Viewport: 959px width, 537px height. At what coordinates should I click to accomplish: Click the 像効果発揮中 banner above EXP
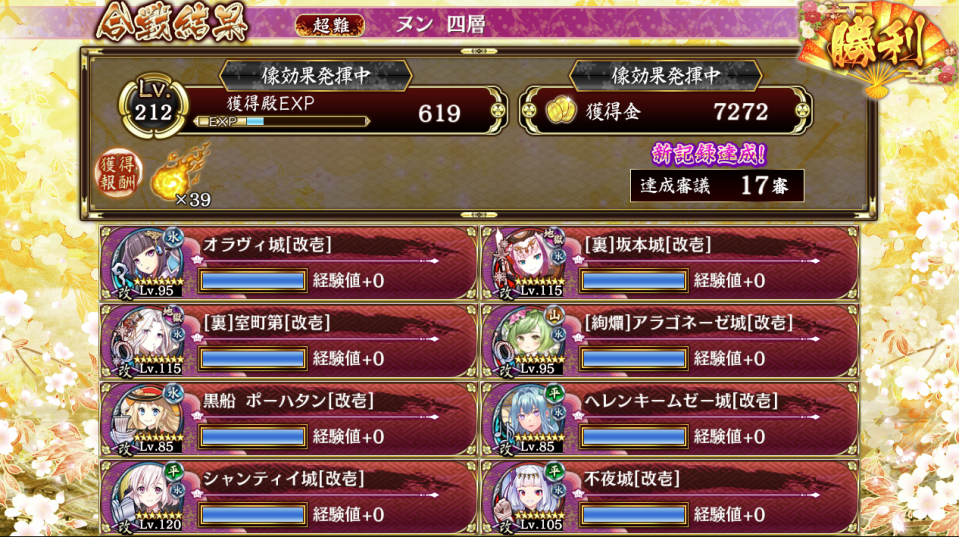[x=316, y=75]
